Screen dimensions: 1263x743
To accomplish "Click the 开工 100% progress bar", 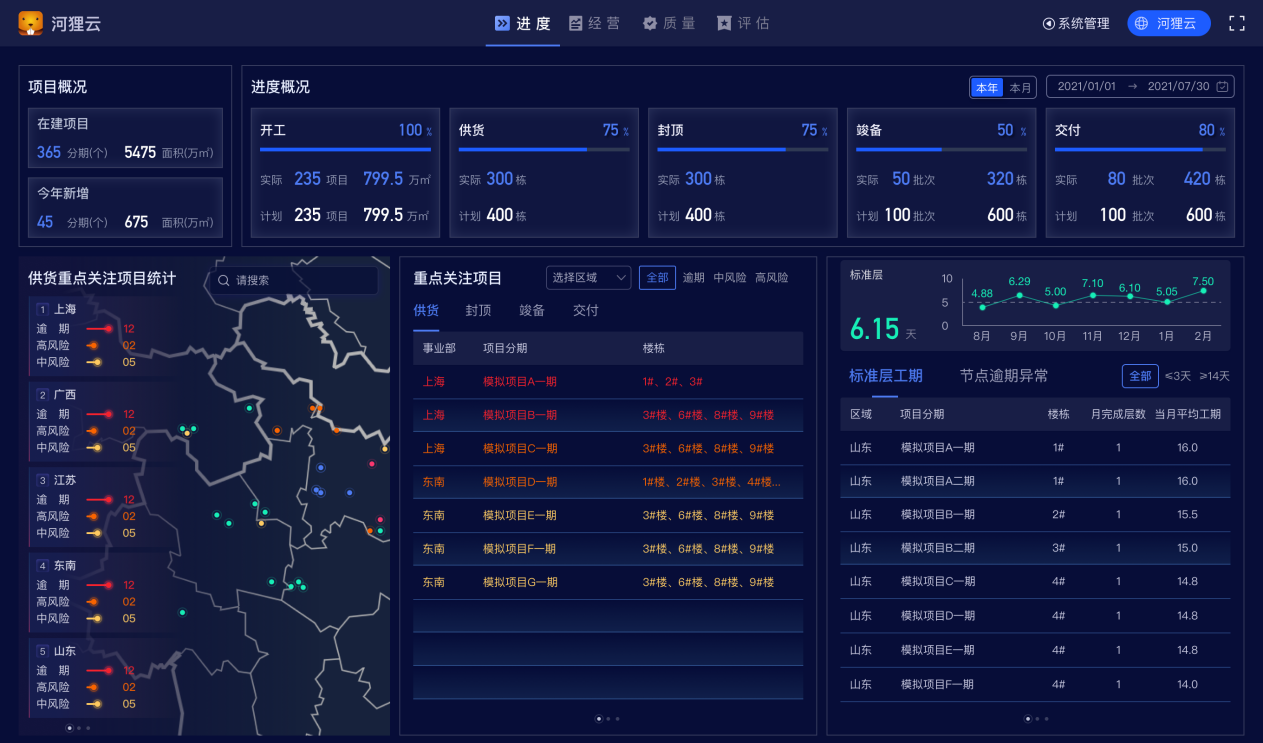I will 345,150.
